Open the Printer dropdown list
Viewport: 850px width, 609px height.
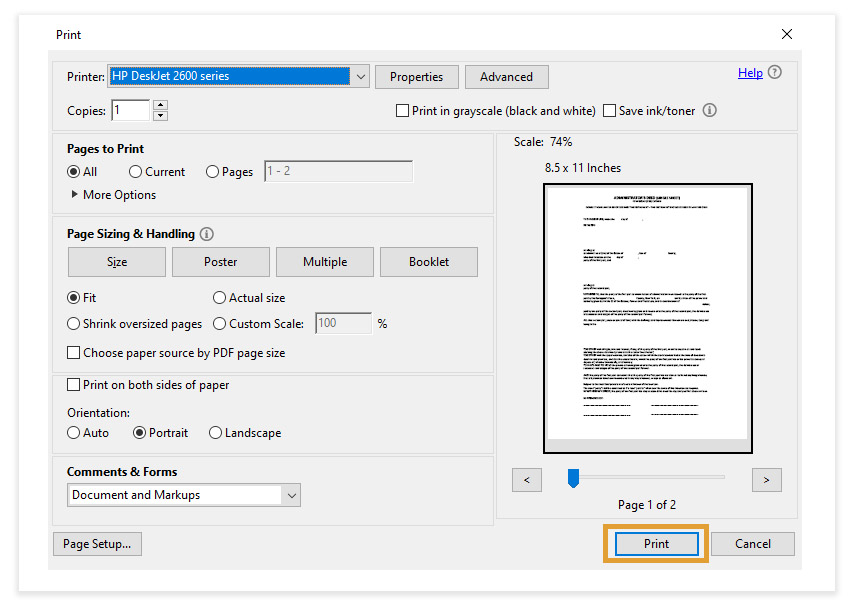point(360,76)
